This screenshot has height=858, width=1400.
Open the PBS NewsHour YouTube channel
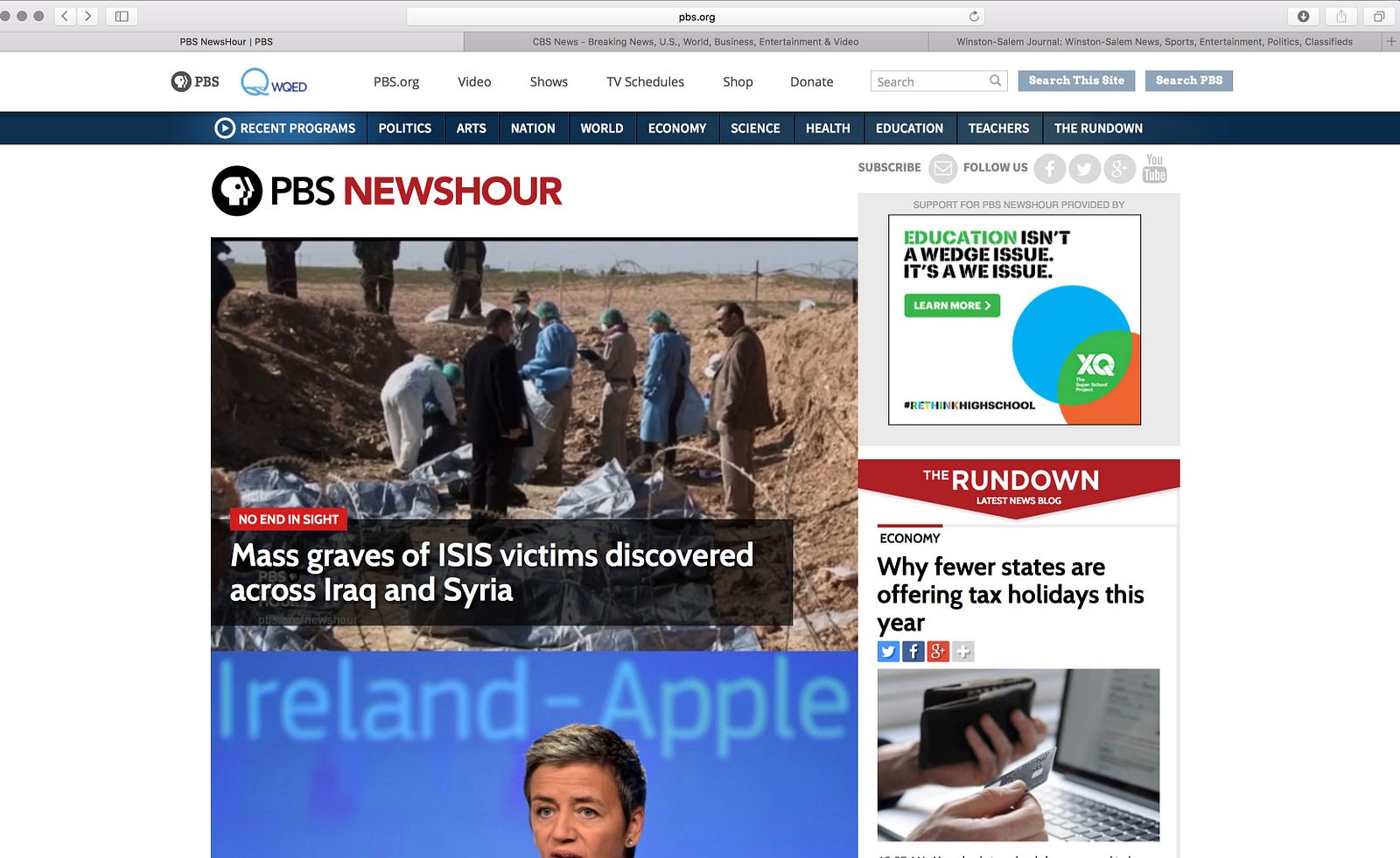point(1154,168)
